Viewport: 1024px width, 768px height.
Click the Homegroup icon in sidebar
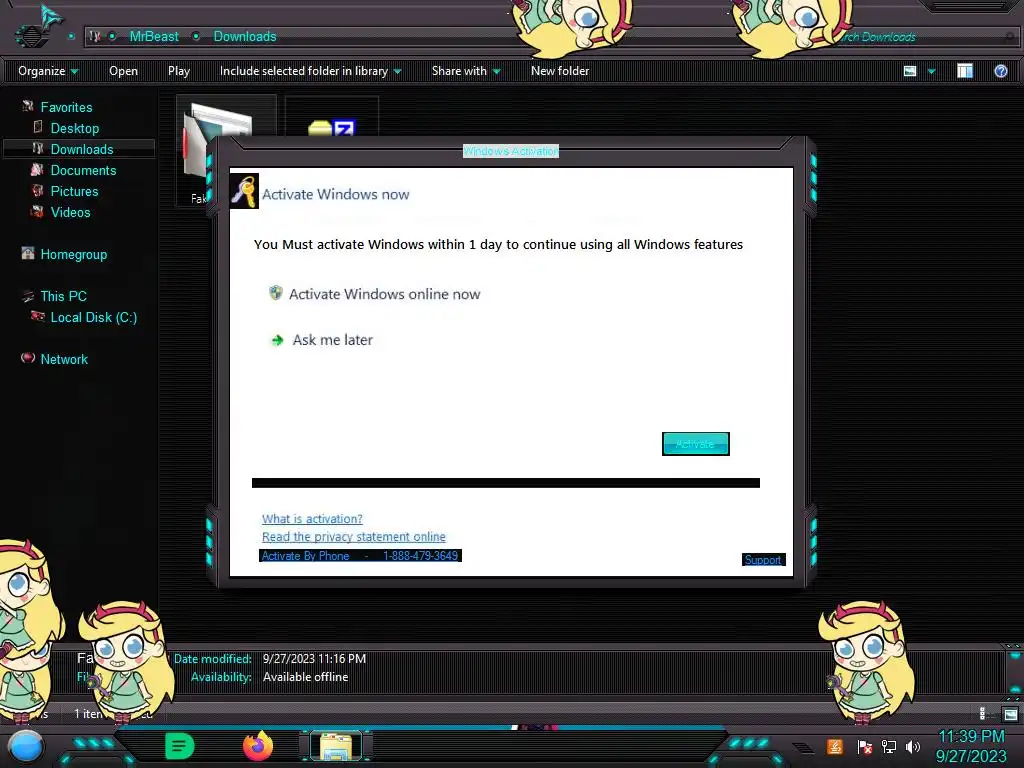(x=27, y=253)
